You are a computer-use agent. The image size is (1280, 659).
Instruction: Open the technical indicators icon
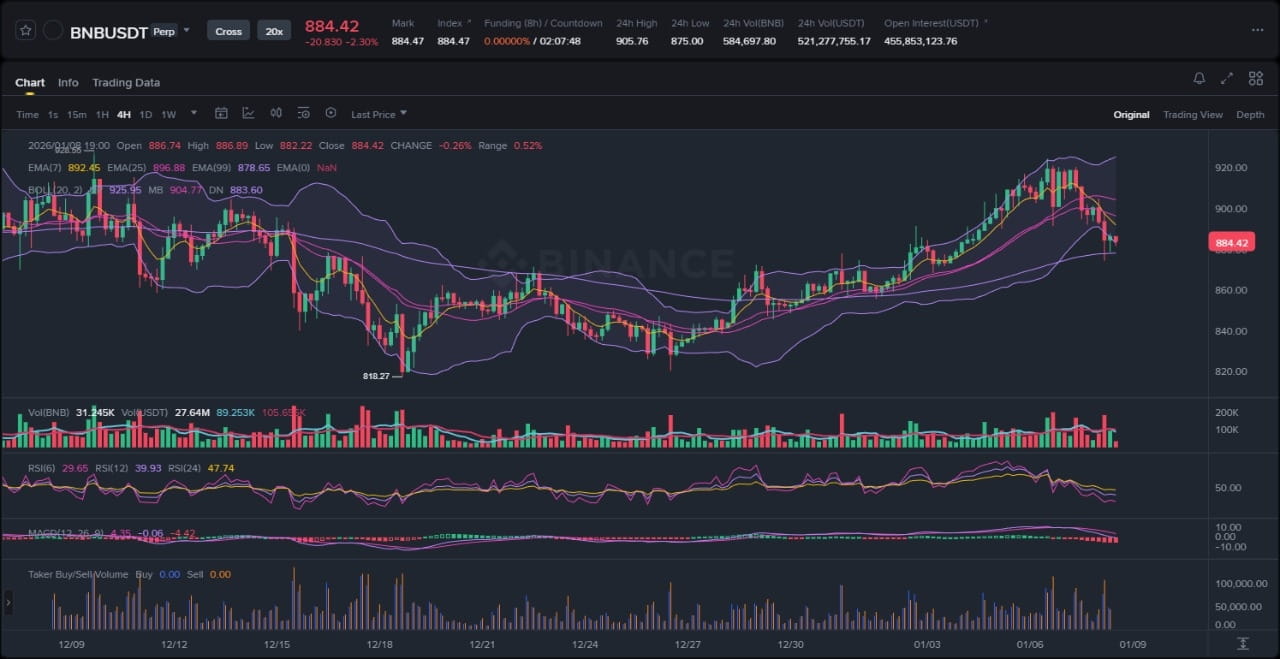point(248,113)
